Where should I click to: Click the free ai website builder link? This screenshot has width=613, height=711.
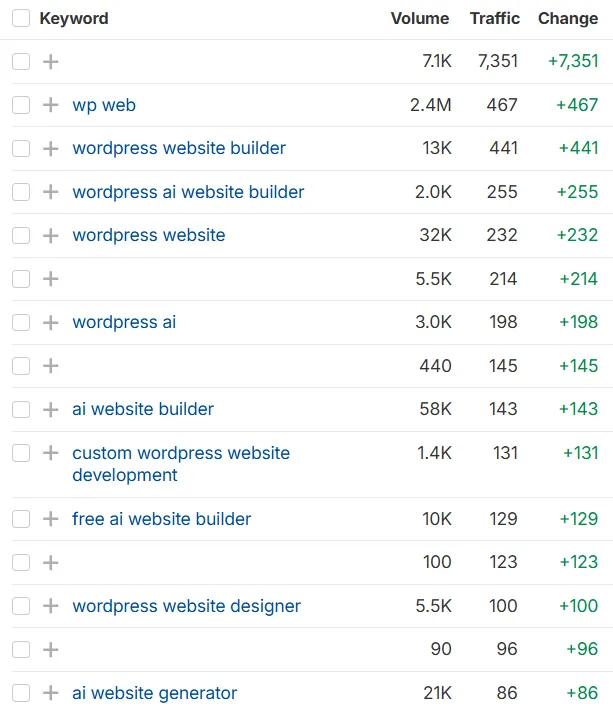click(x=161, y=519)
